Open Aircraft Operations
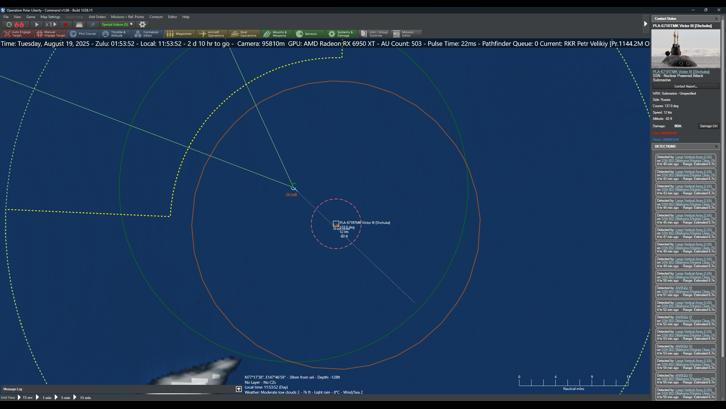726x409 pixels. pos(212,34)
